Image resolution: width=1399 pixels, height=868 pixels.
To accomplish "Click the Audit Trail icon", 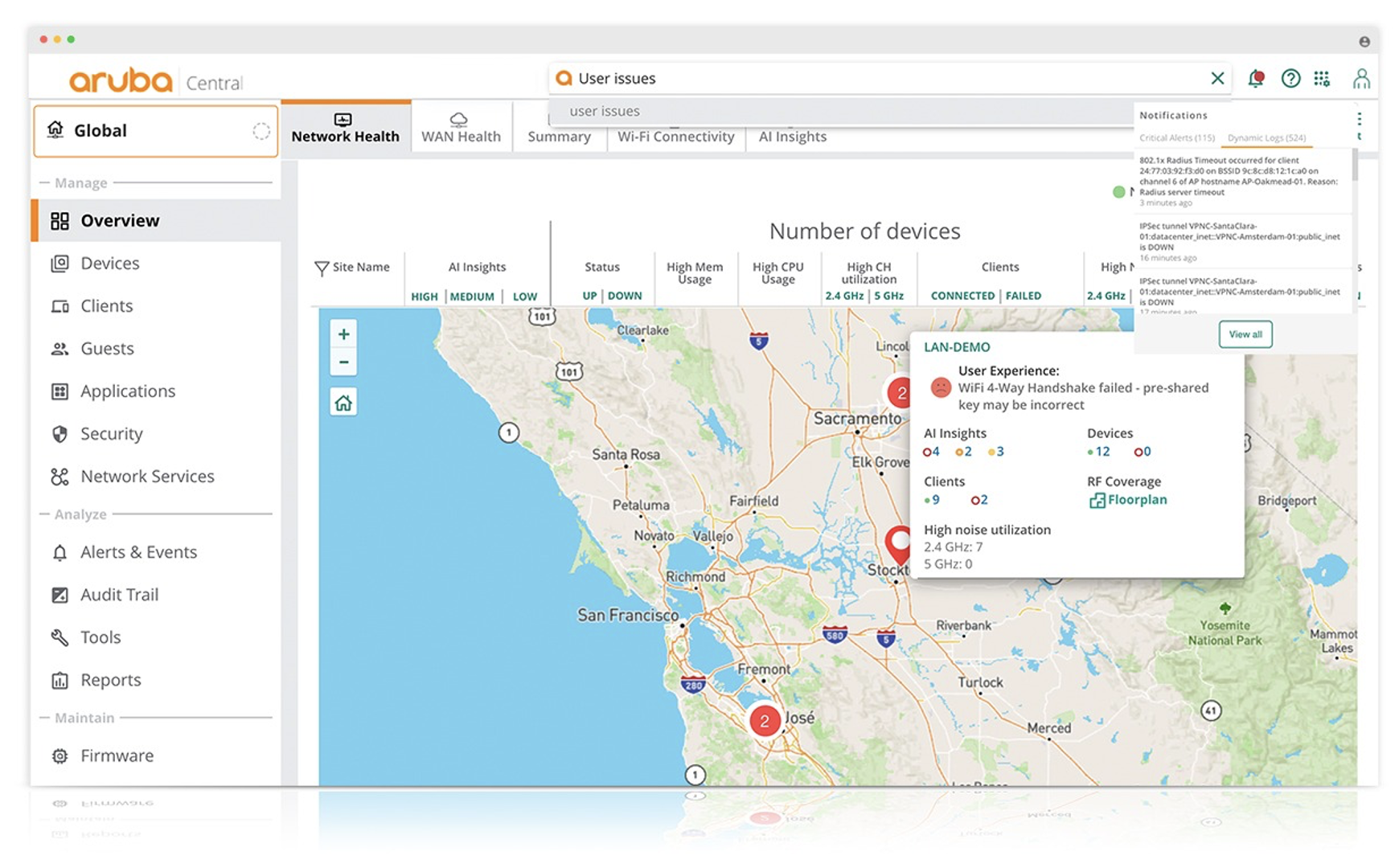I will pyautogui.click(x=59, y=595).
